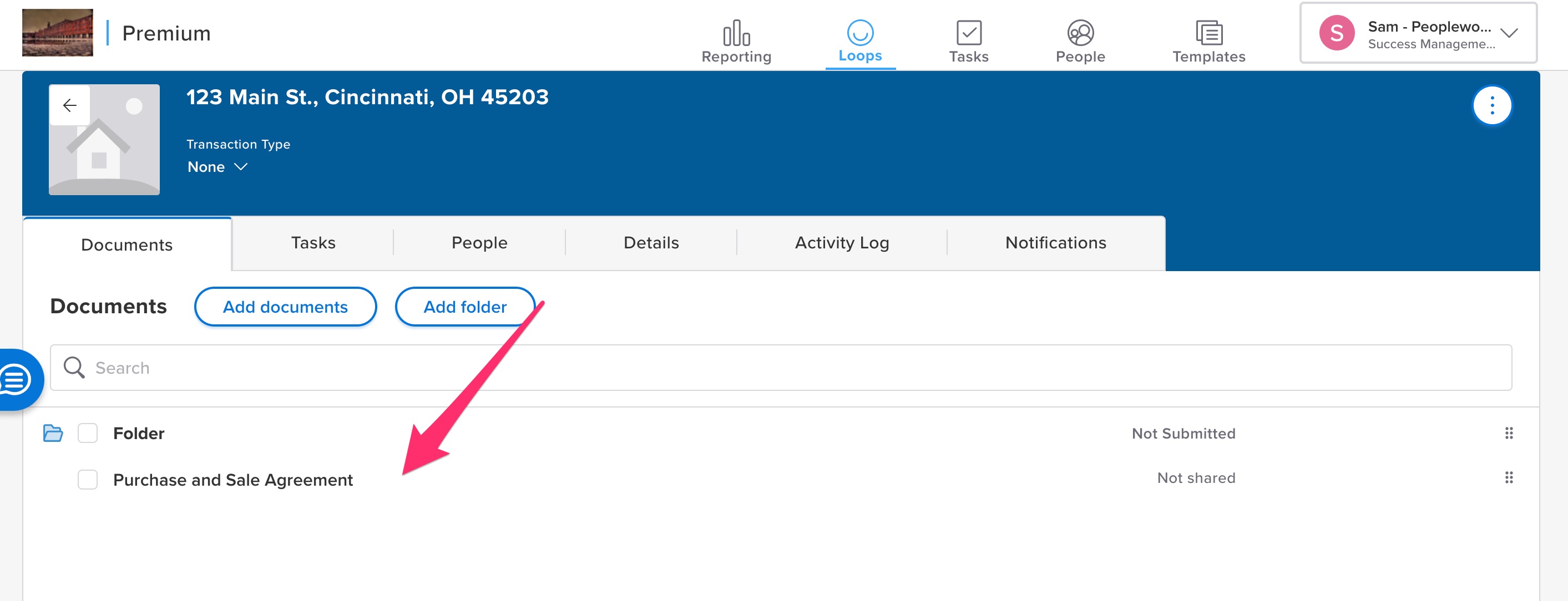The image size is (1568, 601).
Task: Switch to the Activity Log tab
Action: (x=841, y=243)
